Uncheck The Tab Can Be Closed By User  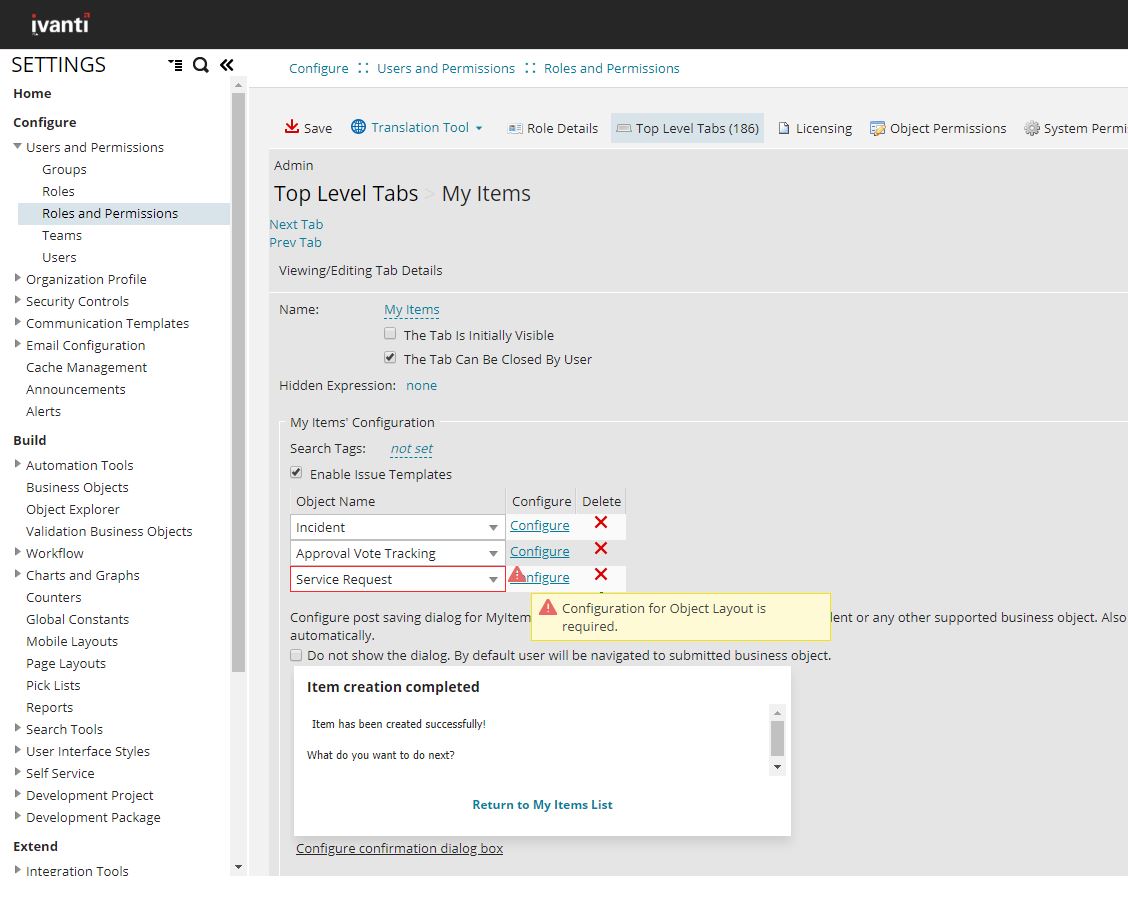click(390, 358)
